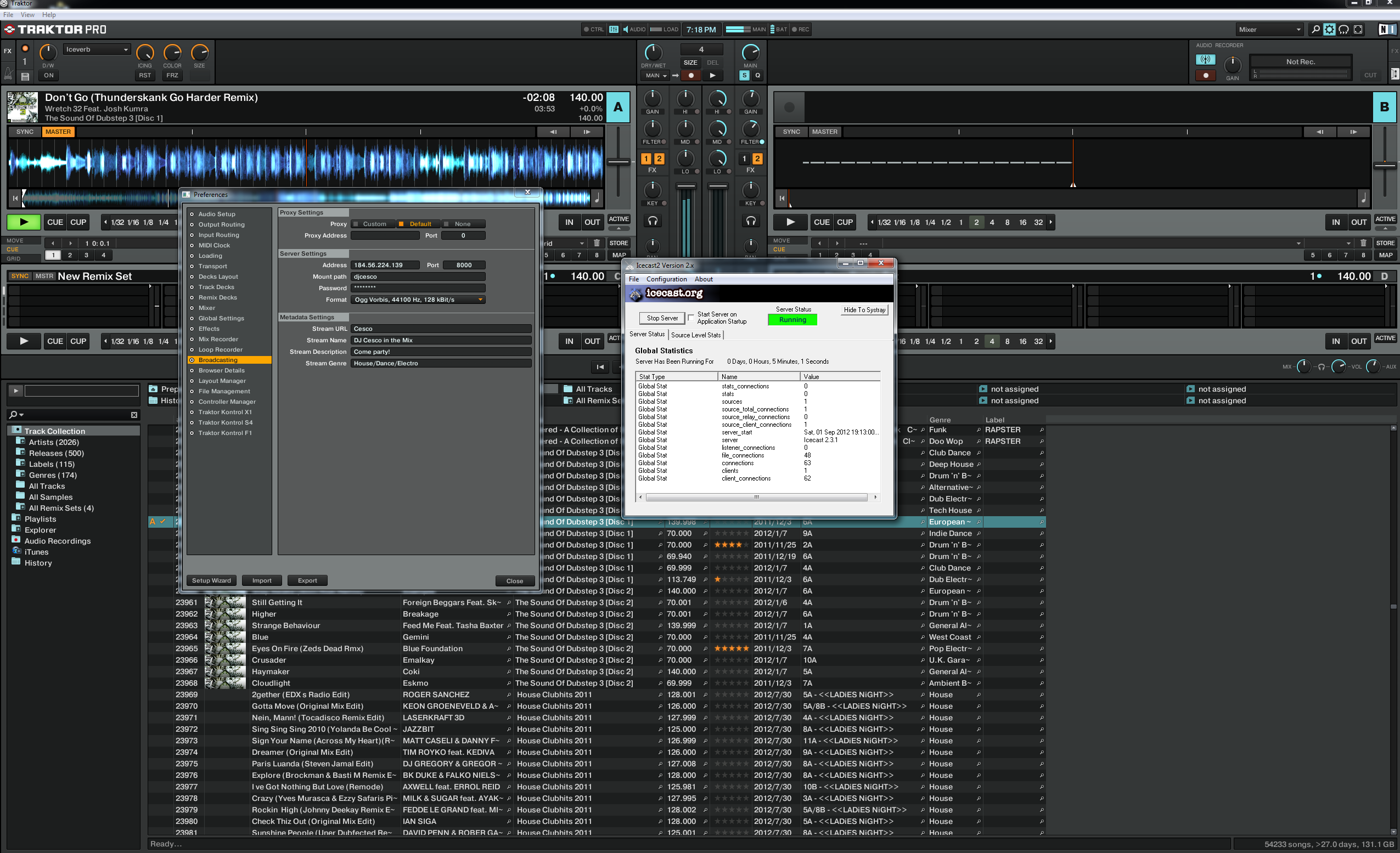Click the server Address input field
The image size is (1400, 853).
click(x=385, y=265)
